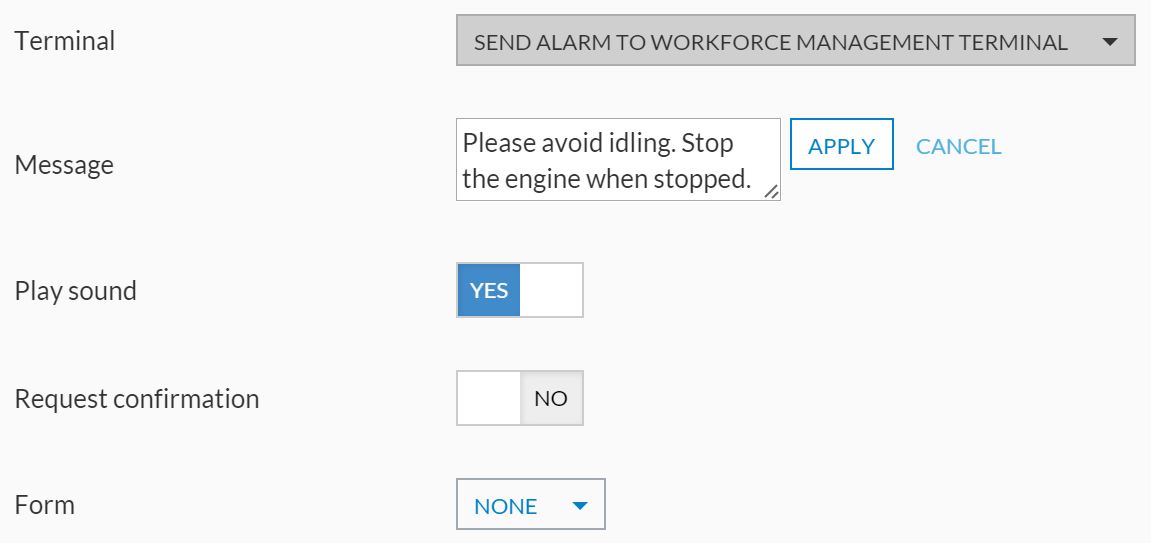Click the Request confirmation label

click(137, 398)
